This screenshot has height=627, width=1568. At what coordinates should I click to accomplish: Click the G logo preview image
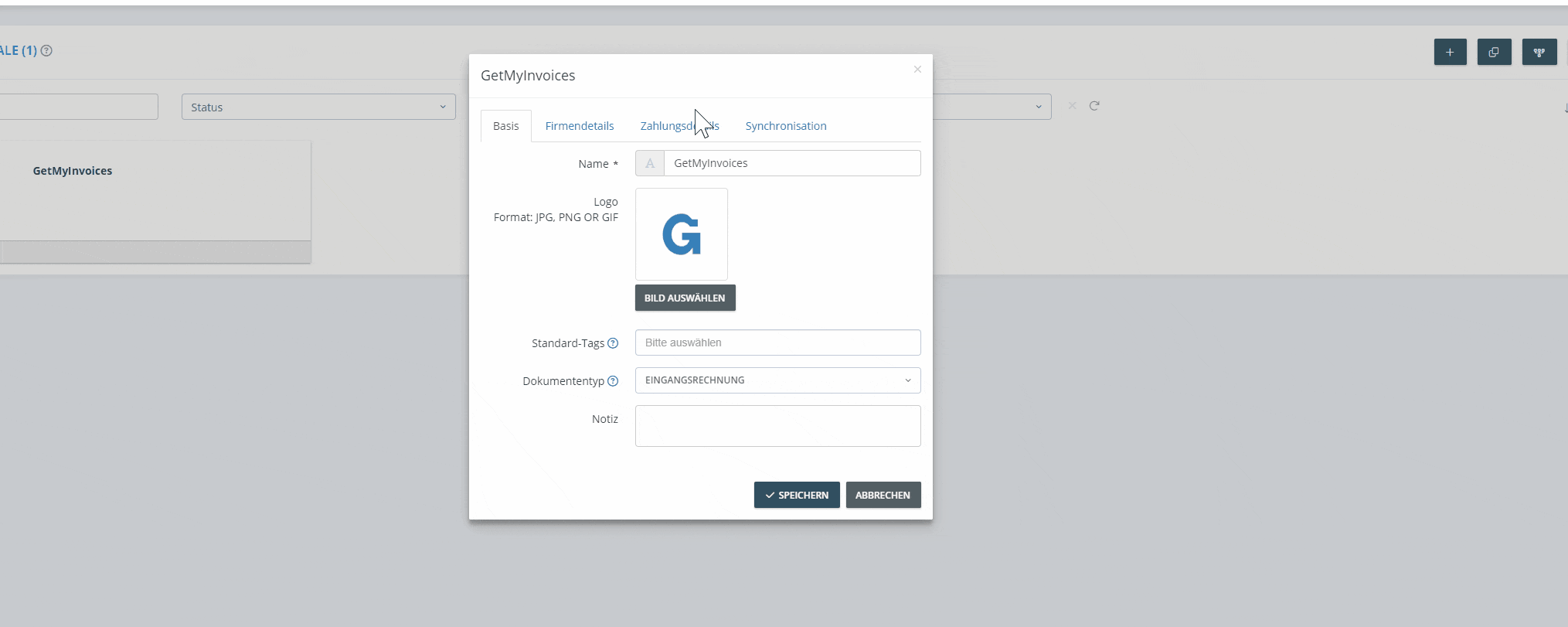682,234
